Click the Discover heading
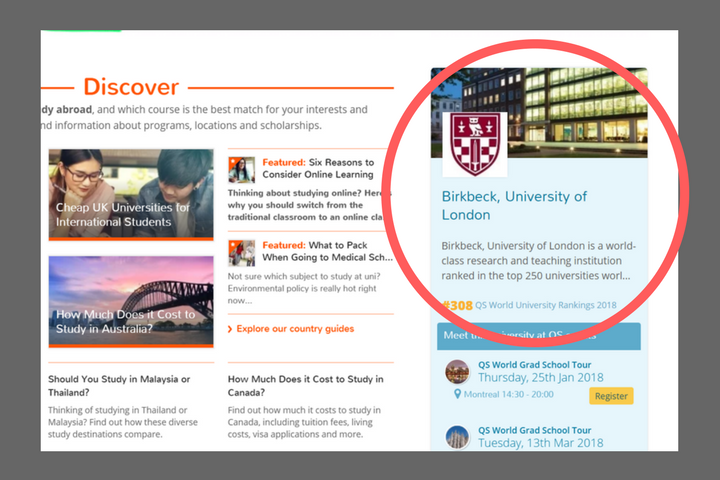The image size is (720, 480). tap(131, 87)
